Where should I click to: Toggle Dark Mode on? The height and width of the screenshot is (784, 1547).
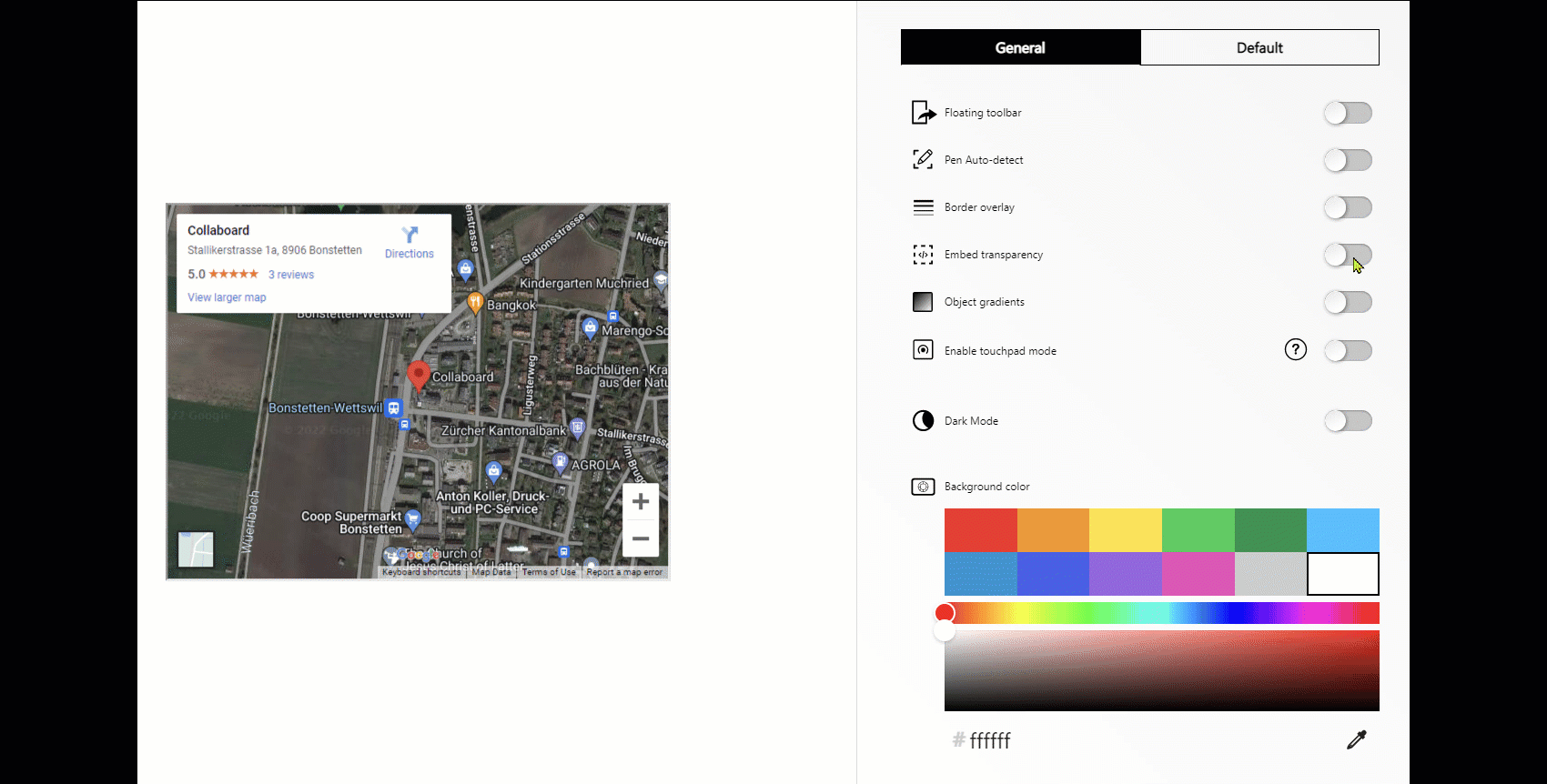pos(1348,421)
